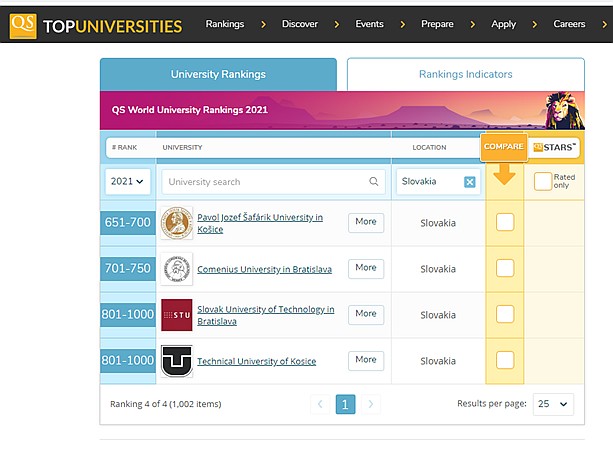Click More for Technical University of Kosice

(366, 360)
